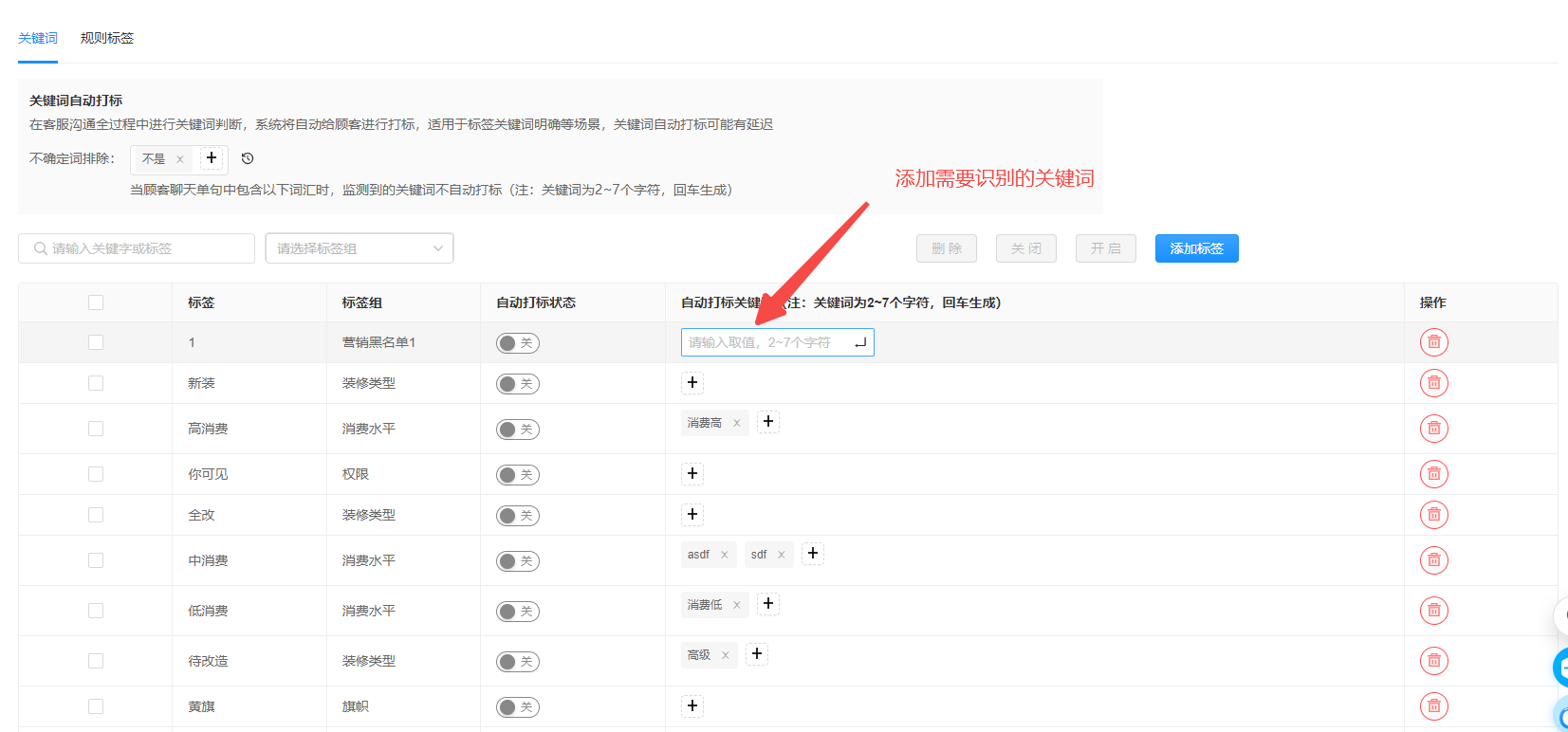Check the 全改 row checkbox
Viewport: 1568px width, 732px height.
tap(96, 515)
